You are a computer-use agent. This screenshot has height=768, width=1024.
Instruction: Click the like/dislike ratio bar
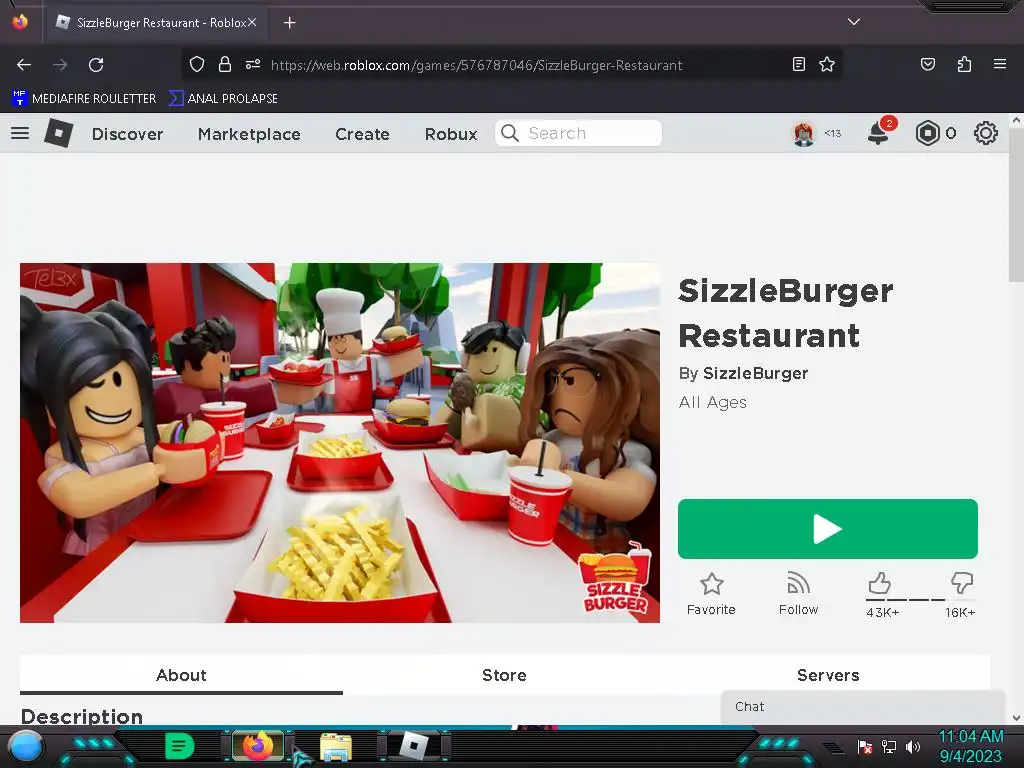click(x=921, y=600)
